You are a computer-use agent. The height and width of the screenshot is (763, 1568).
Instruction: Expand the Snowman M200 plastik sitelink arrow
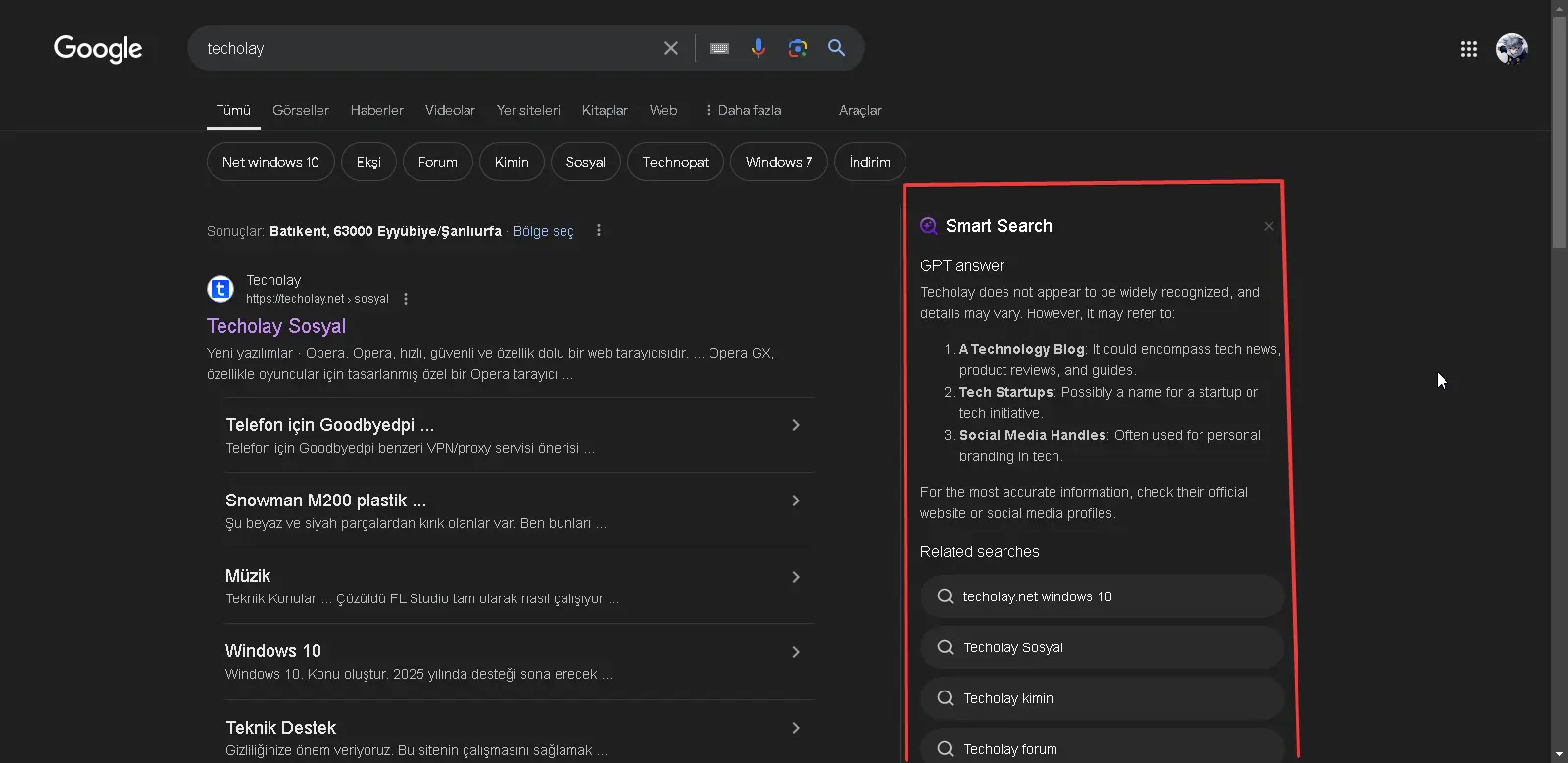(x=796, y=501)
